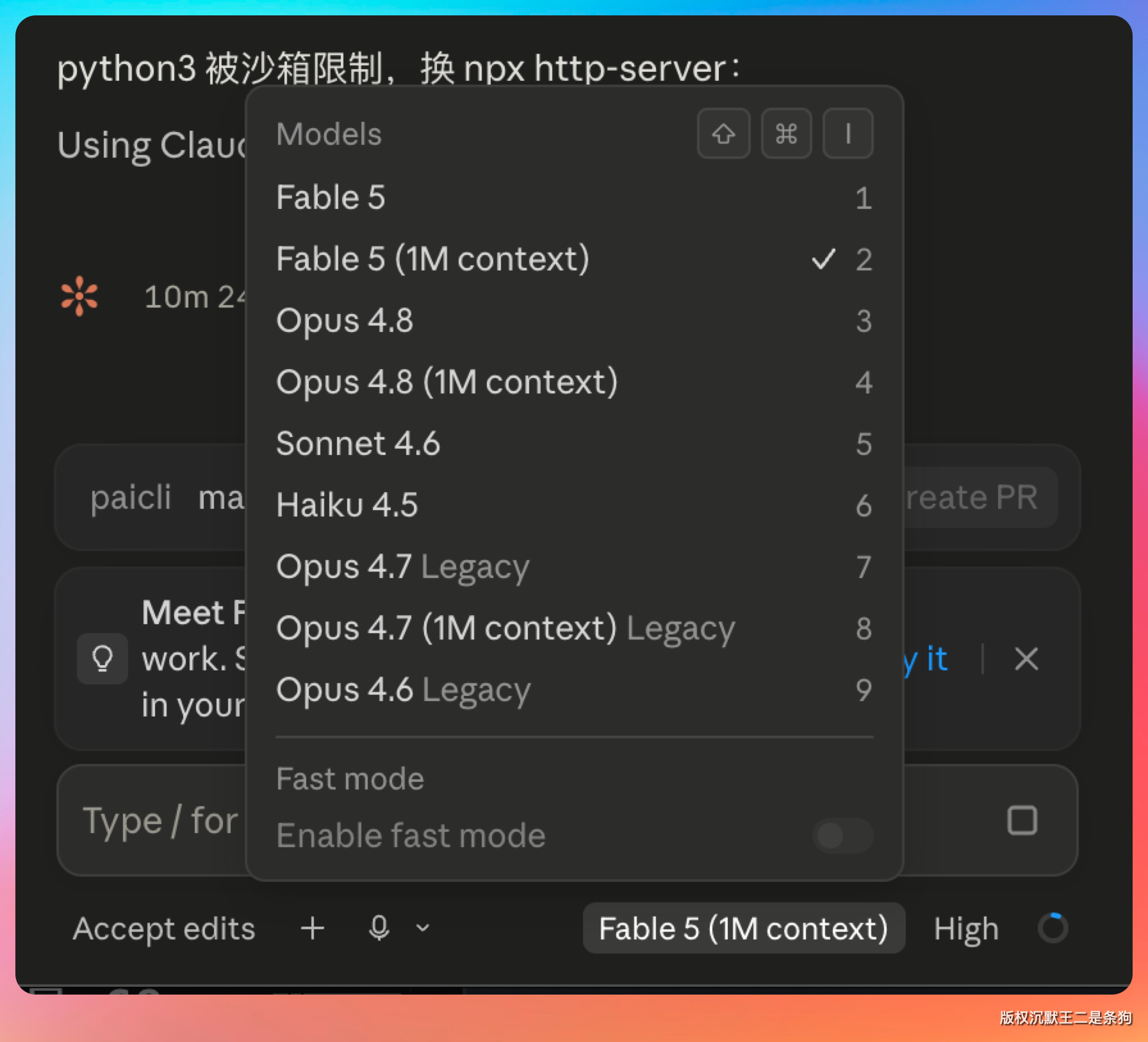Click the Models header label
The width and height of the screenshot is (1148, 1042).
(x=329, y=134)
